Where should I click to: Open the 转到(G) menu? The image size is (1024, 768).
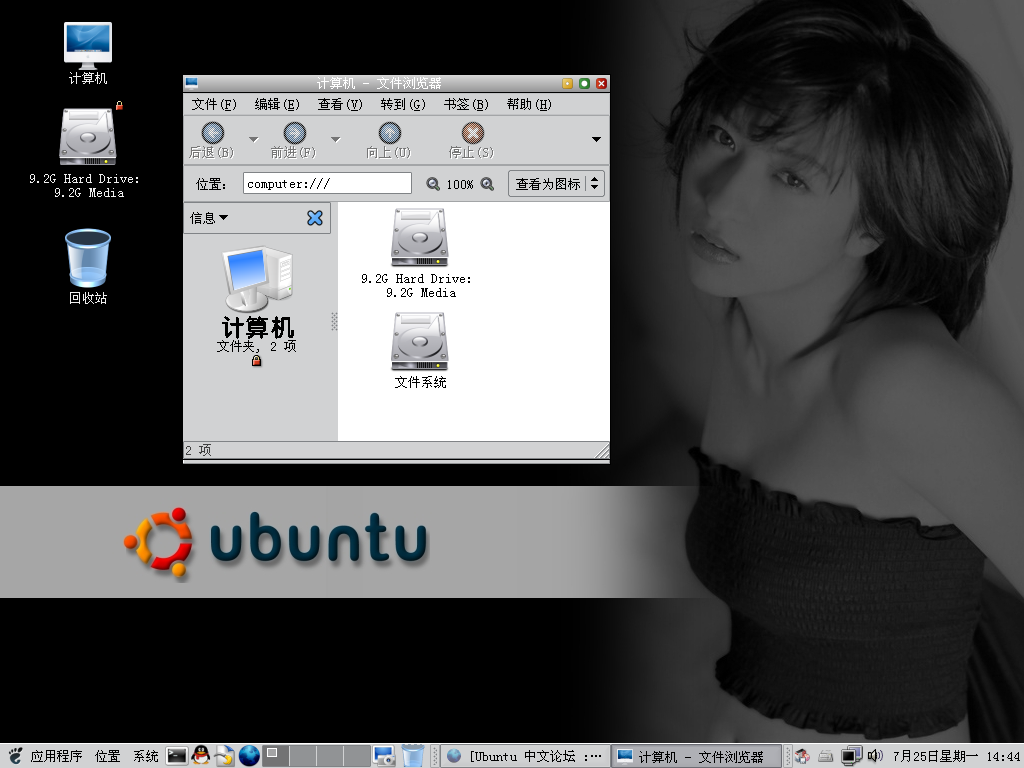pos(403,104)
